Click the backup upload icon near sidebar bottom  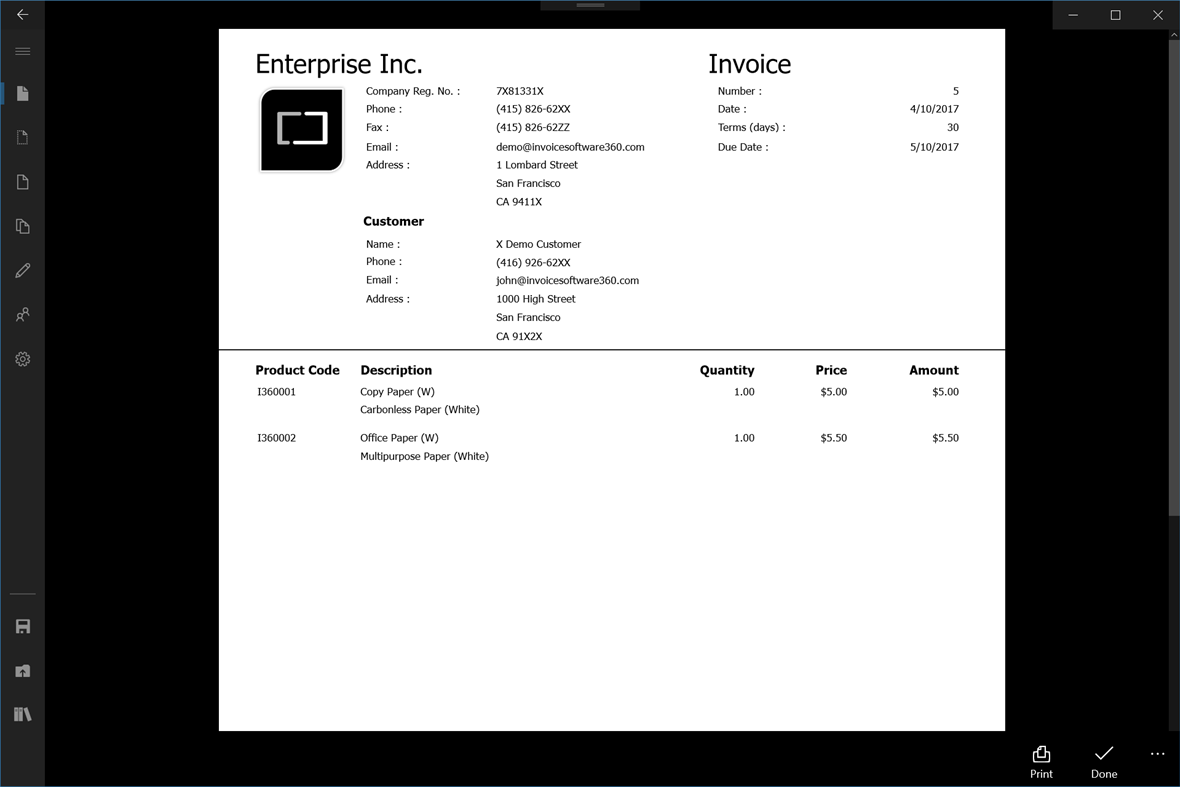point(22,670)
